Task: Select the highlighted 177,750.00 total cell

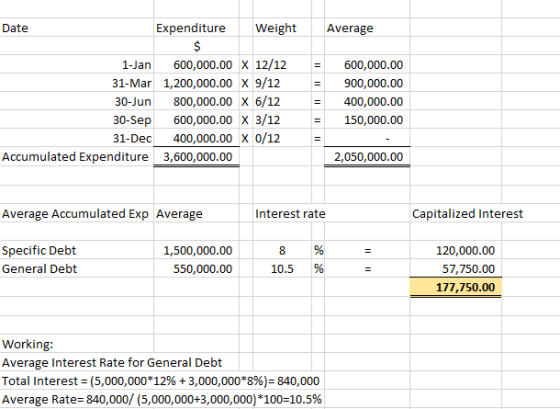Action: [x=456, y=287]
